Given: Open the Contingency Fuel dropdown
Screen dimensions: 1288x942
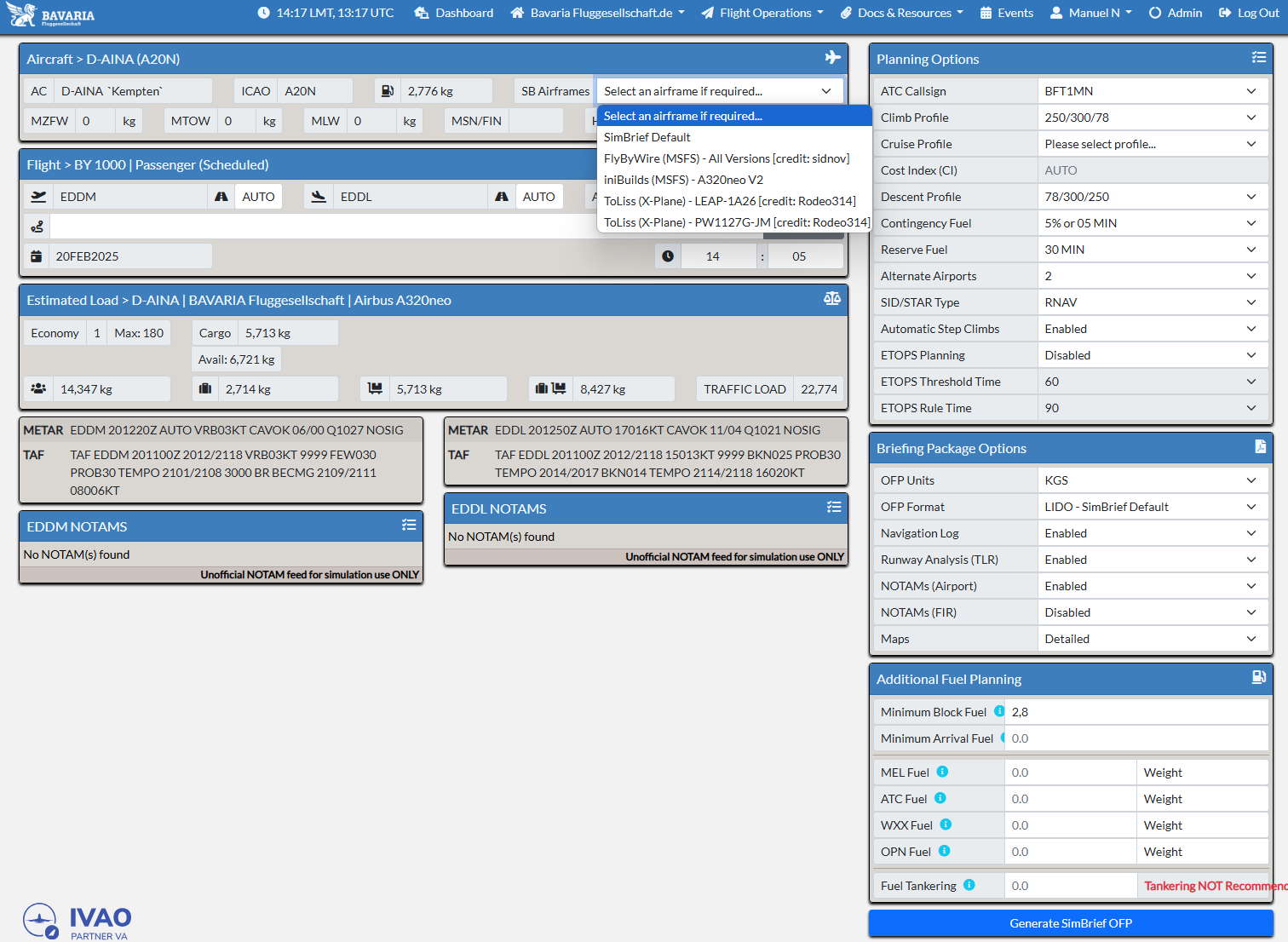Looking at the screenshot, I should (x=1153, y=223).
